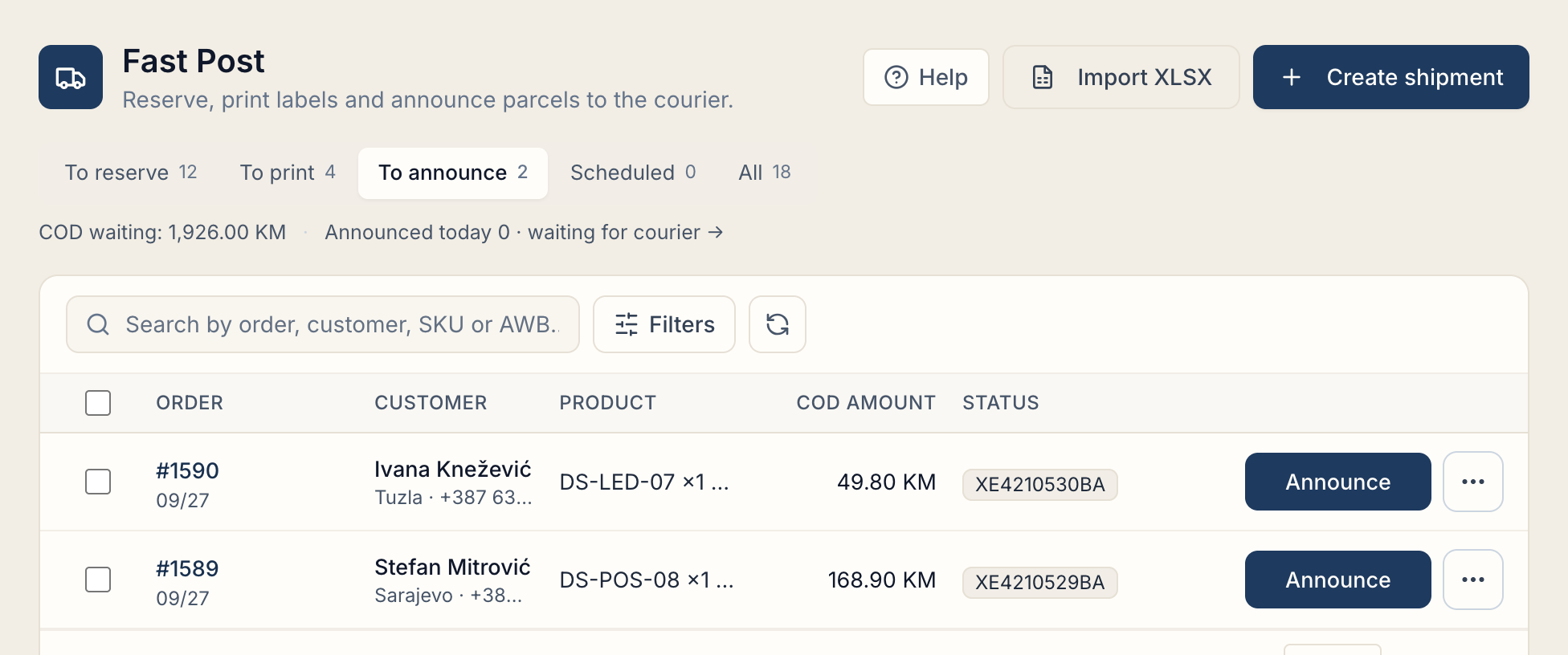Click customer Stefan Mitrović
Screen dimensions: 1568x655
point(452,568)
